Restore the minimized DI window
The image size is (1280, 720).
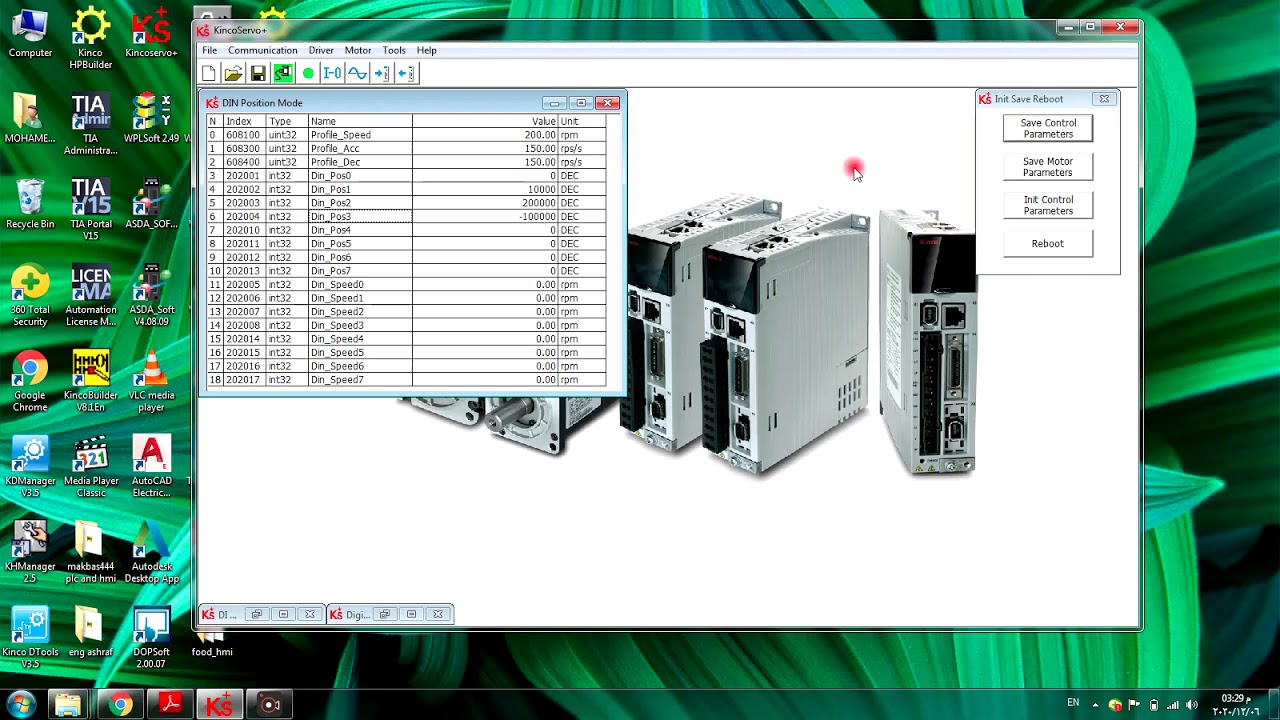coord(257,614)
